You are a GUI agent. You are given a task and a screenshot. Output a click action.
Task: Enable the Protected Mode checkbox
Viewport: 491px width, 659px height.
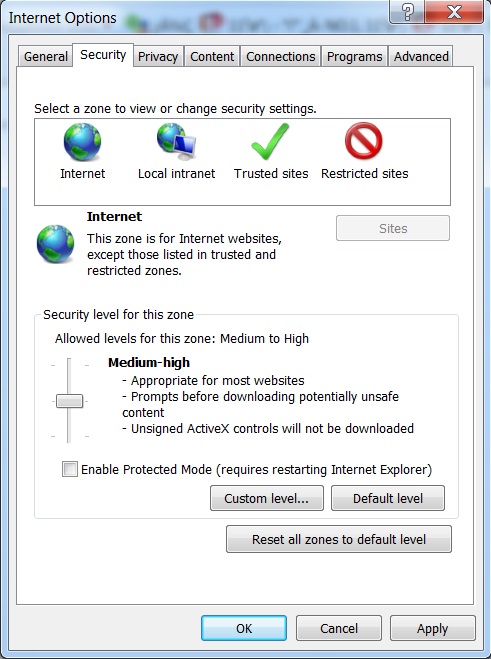click(x=70, y=469)
